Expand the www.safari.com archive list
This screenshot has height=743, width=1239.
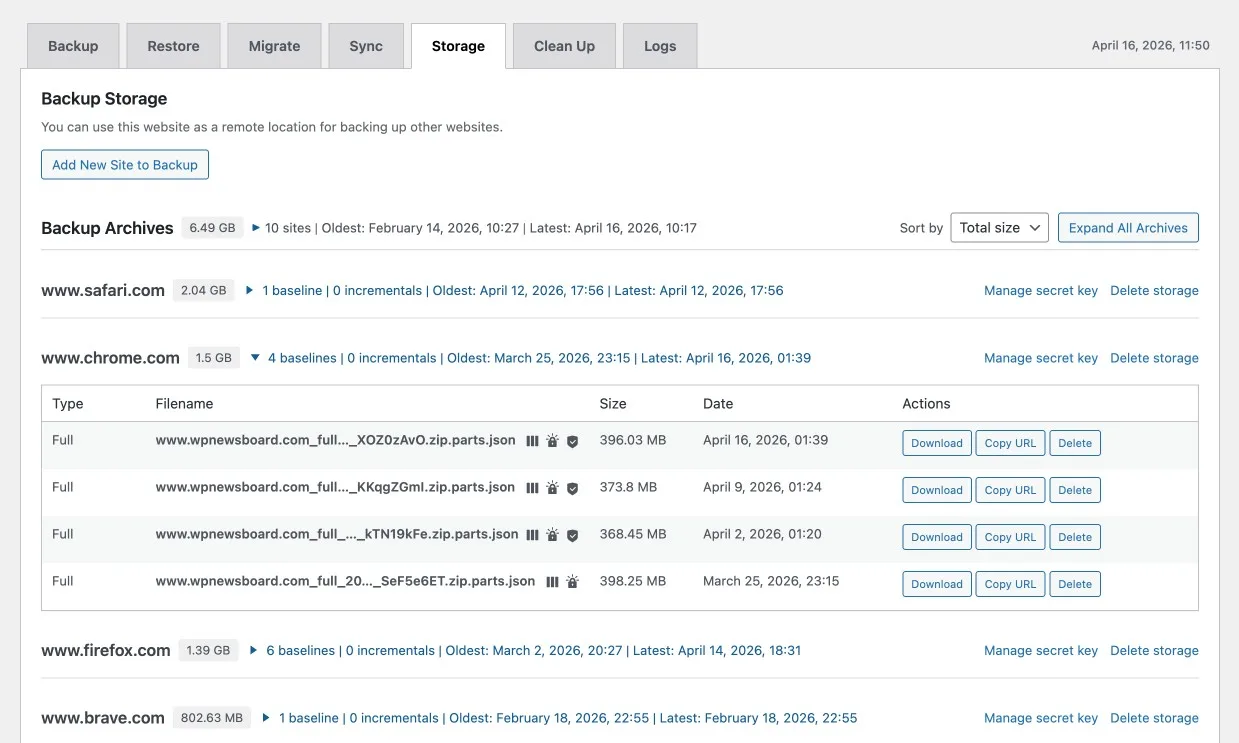pyautogui.click(x=250, y=291)
